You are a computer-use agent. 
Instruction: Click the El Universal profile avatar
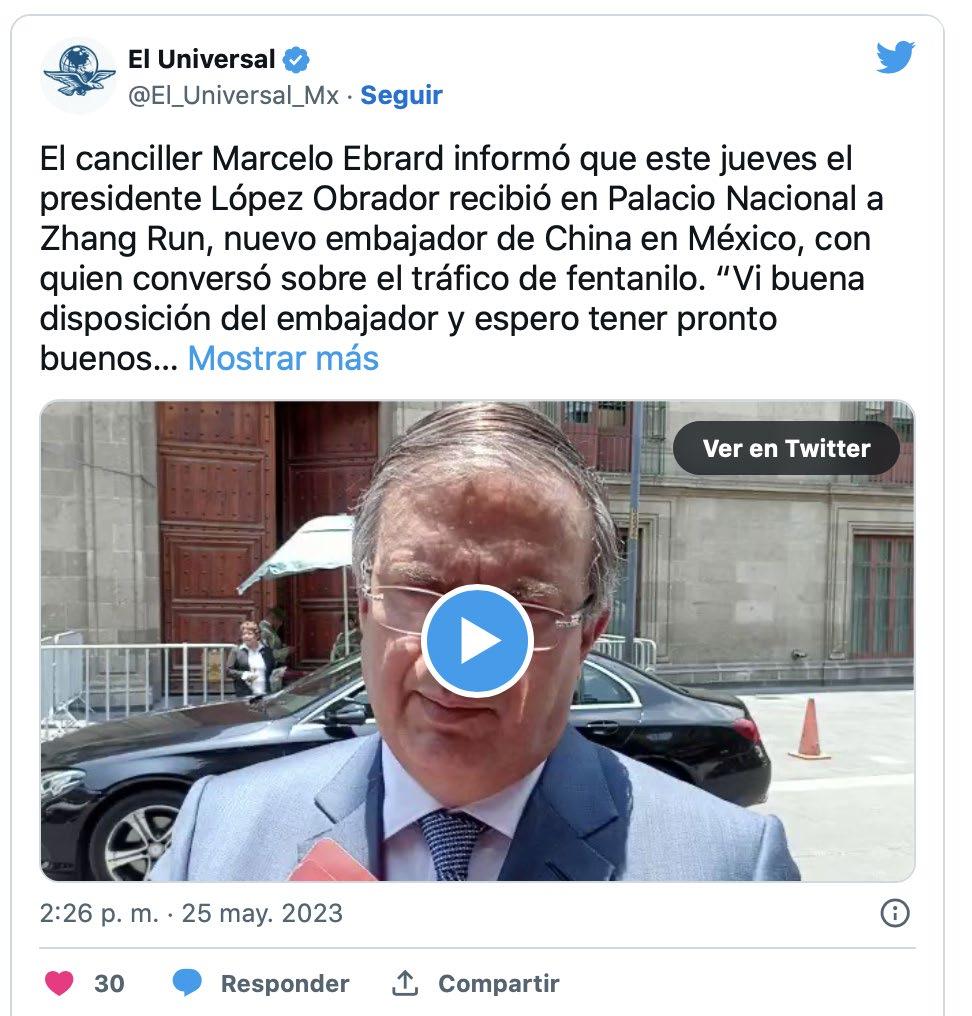(x=78, y=75)
